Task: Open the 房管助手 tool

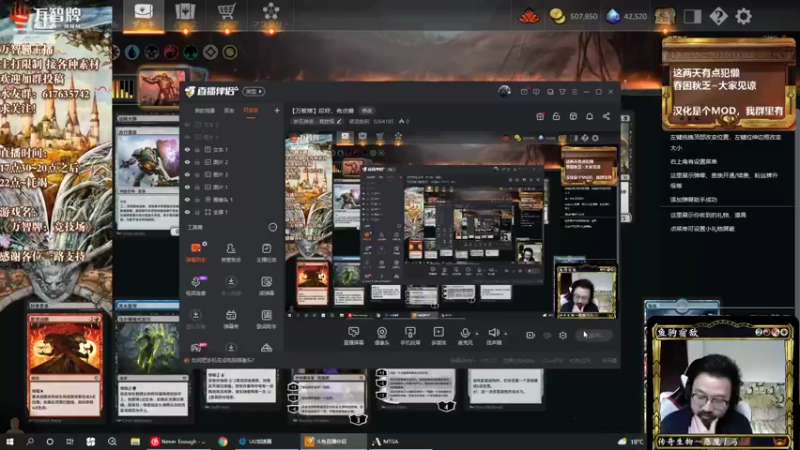Action: coord(231,253)
